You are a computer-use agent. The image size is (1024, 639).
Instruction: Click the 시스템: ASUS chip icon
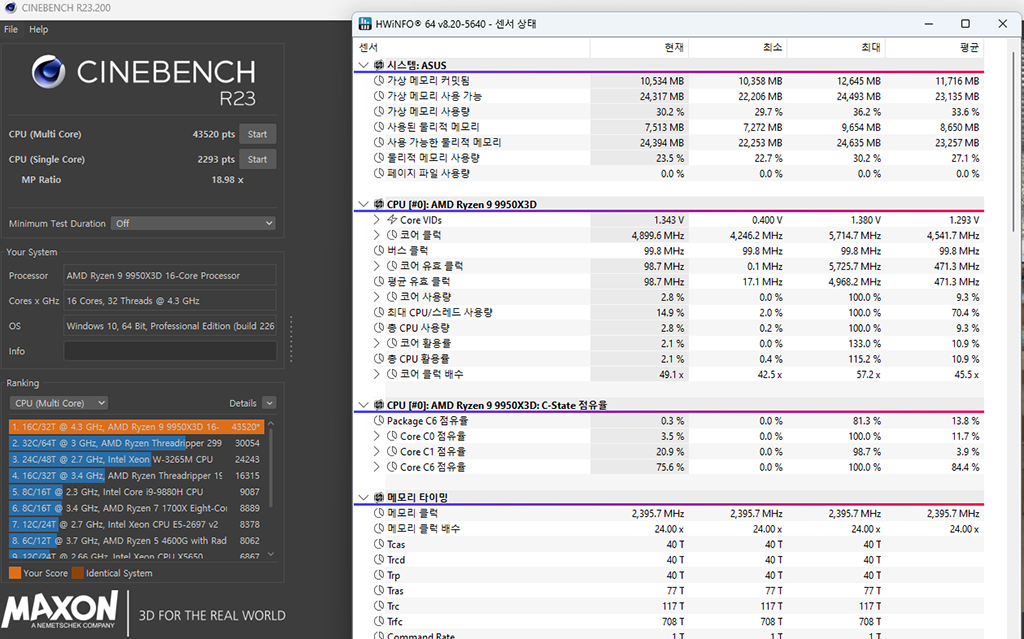(x=379, y=65)
